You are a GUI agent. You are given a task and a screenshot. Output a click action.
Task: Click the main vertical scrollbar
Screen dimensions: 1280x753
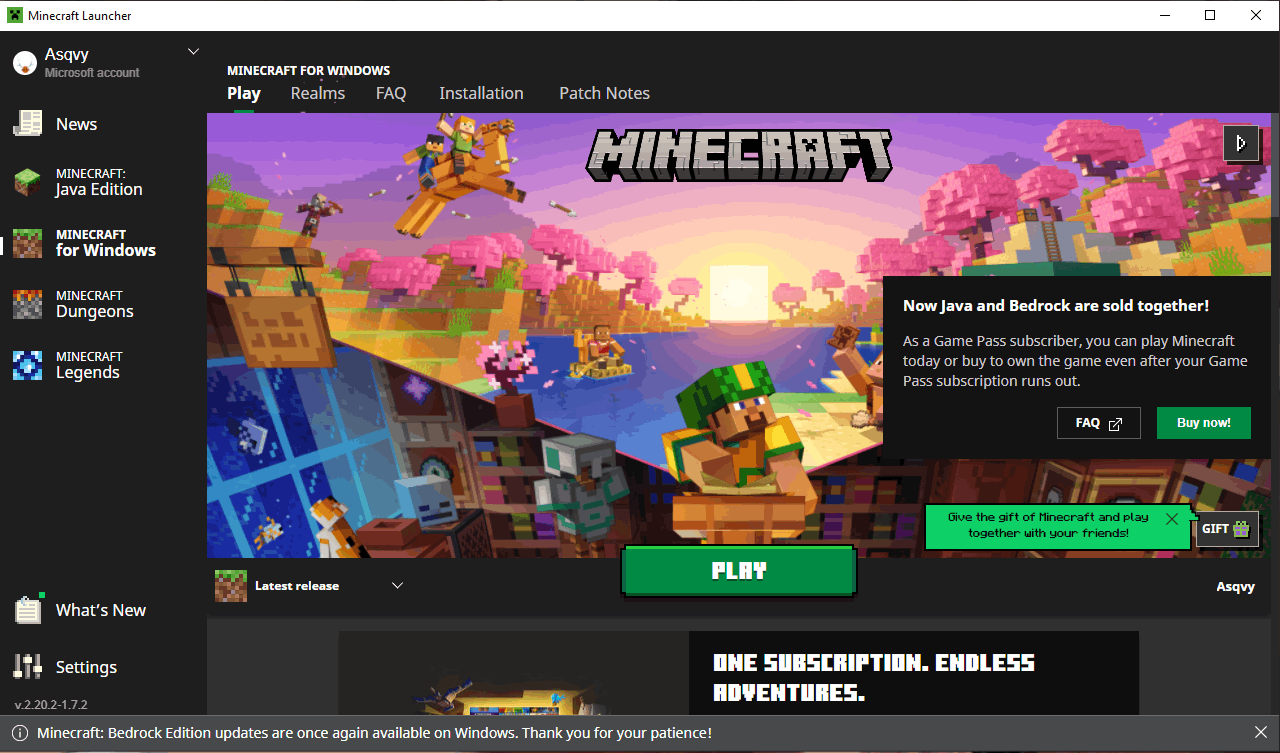pyautogui.click(x=1275, y=165)
